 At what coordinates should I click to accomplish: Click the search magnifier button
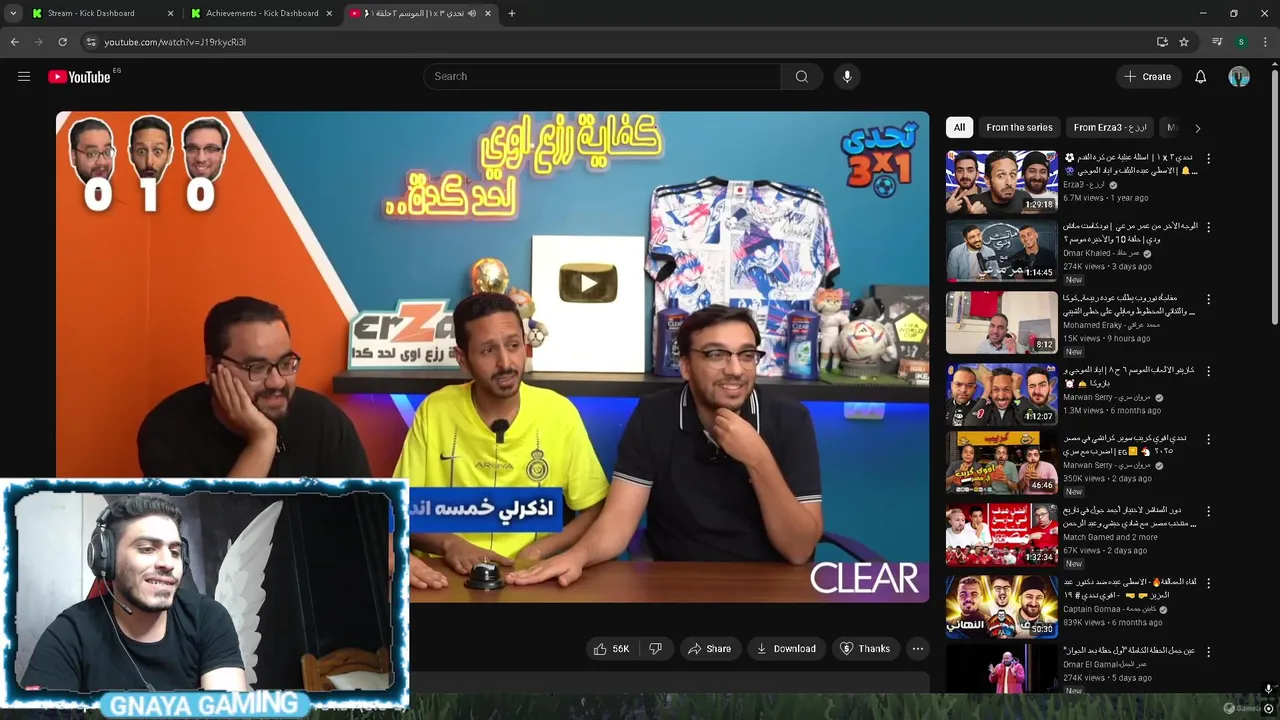click(x=802, y=76)
